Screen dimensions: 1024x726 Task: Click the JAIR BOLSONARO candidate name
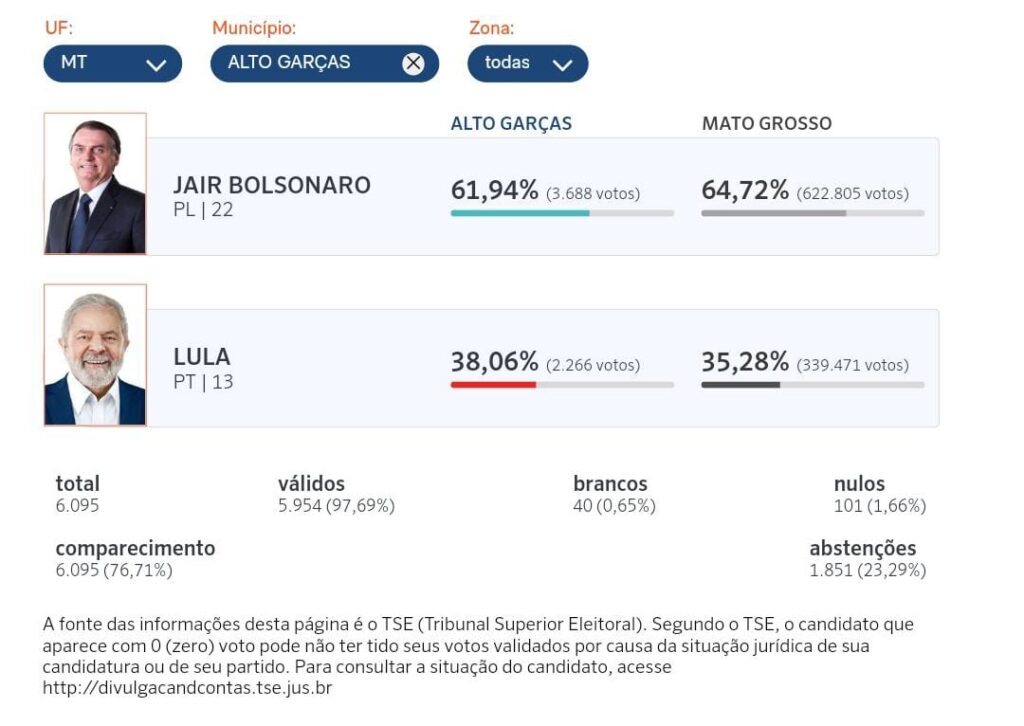[272, 185]
